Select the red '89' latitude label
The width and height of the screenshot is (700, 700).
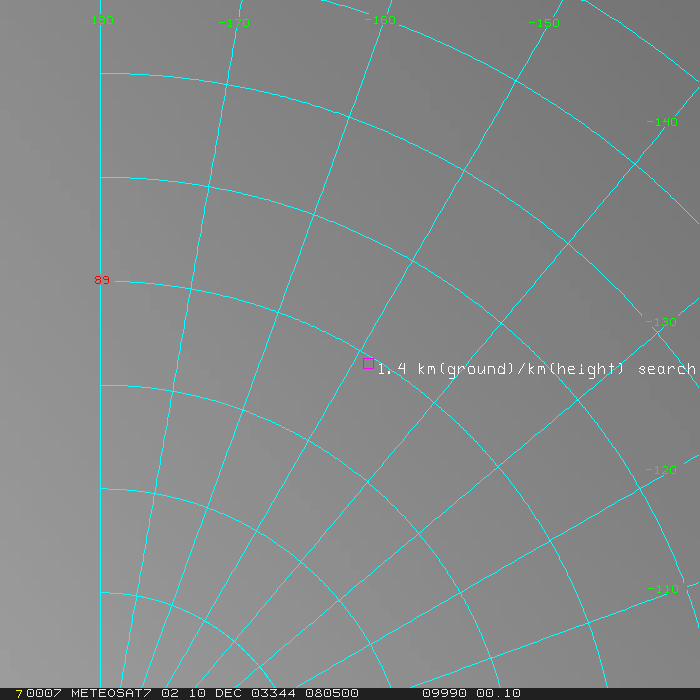102,280
